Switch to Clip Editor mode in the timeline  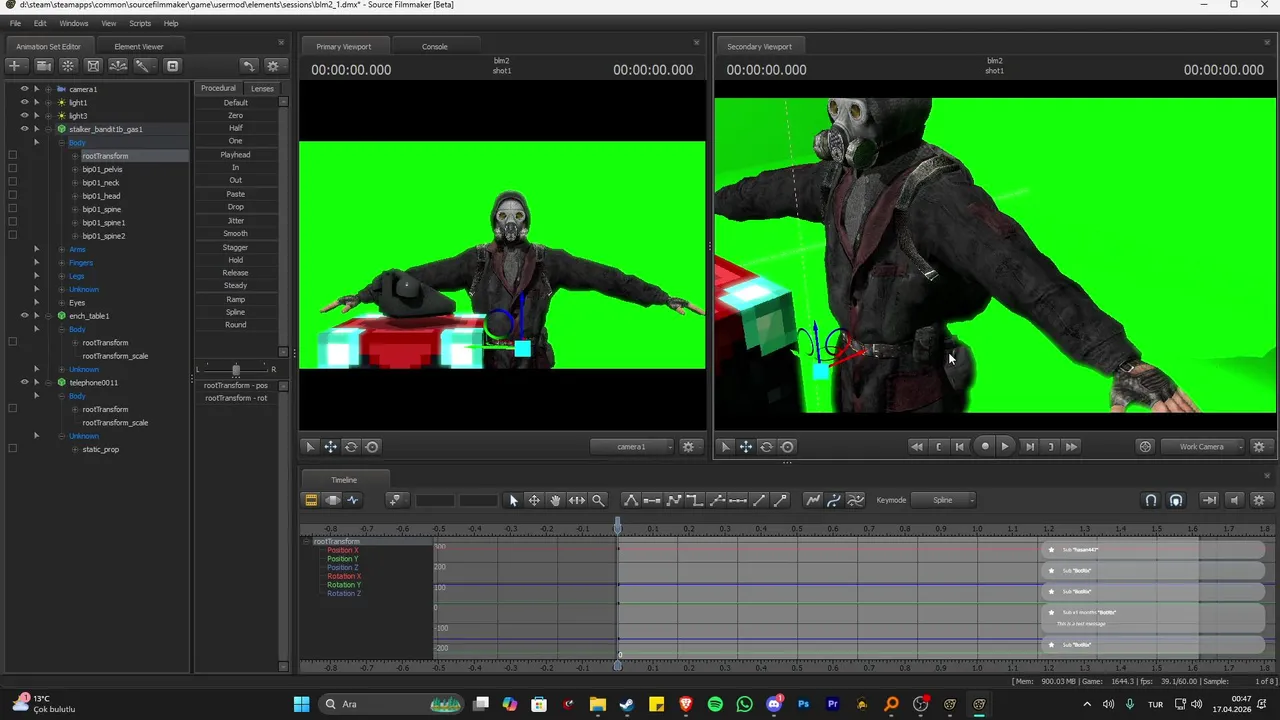pos(311,500)
